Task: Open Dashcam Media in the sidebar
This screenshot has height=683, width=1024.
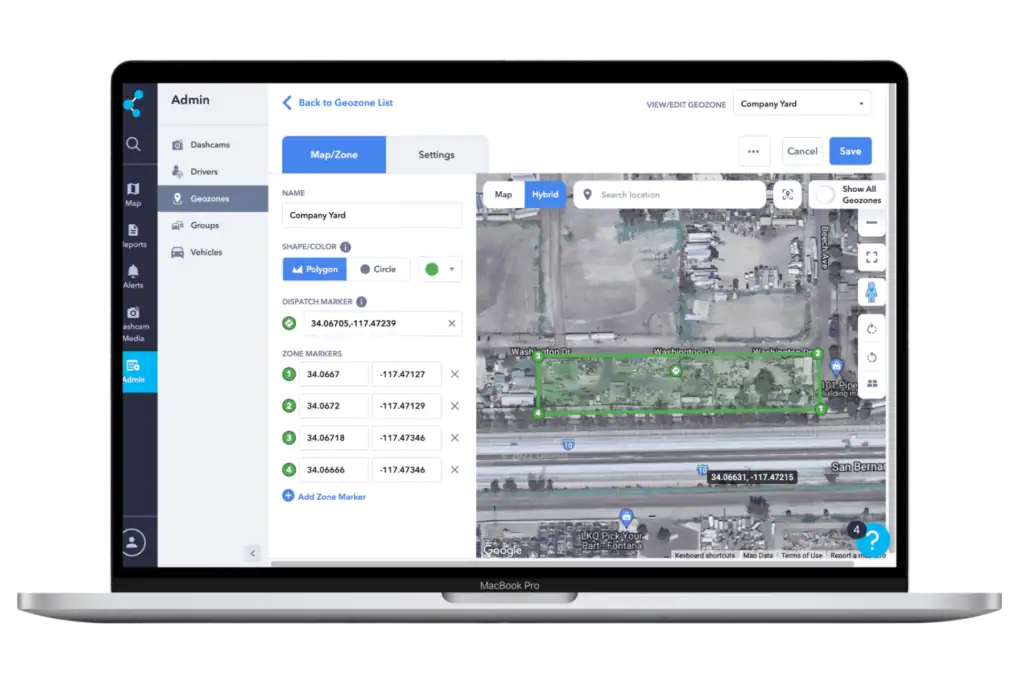Action: (133, 323)
